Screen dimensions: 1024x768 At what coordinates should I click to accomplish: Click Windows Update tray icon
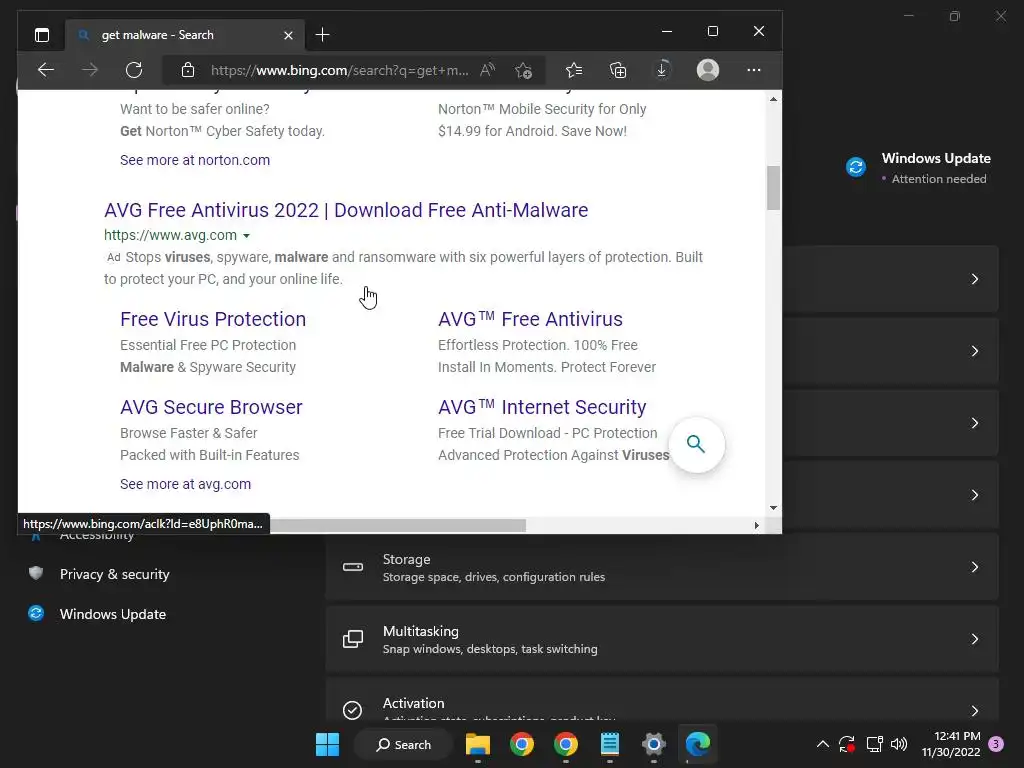(x=847, y=744)
